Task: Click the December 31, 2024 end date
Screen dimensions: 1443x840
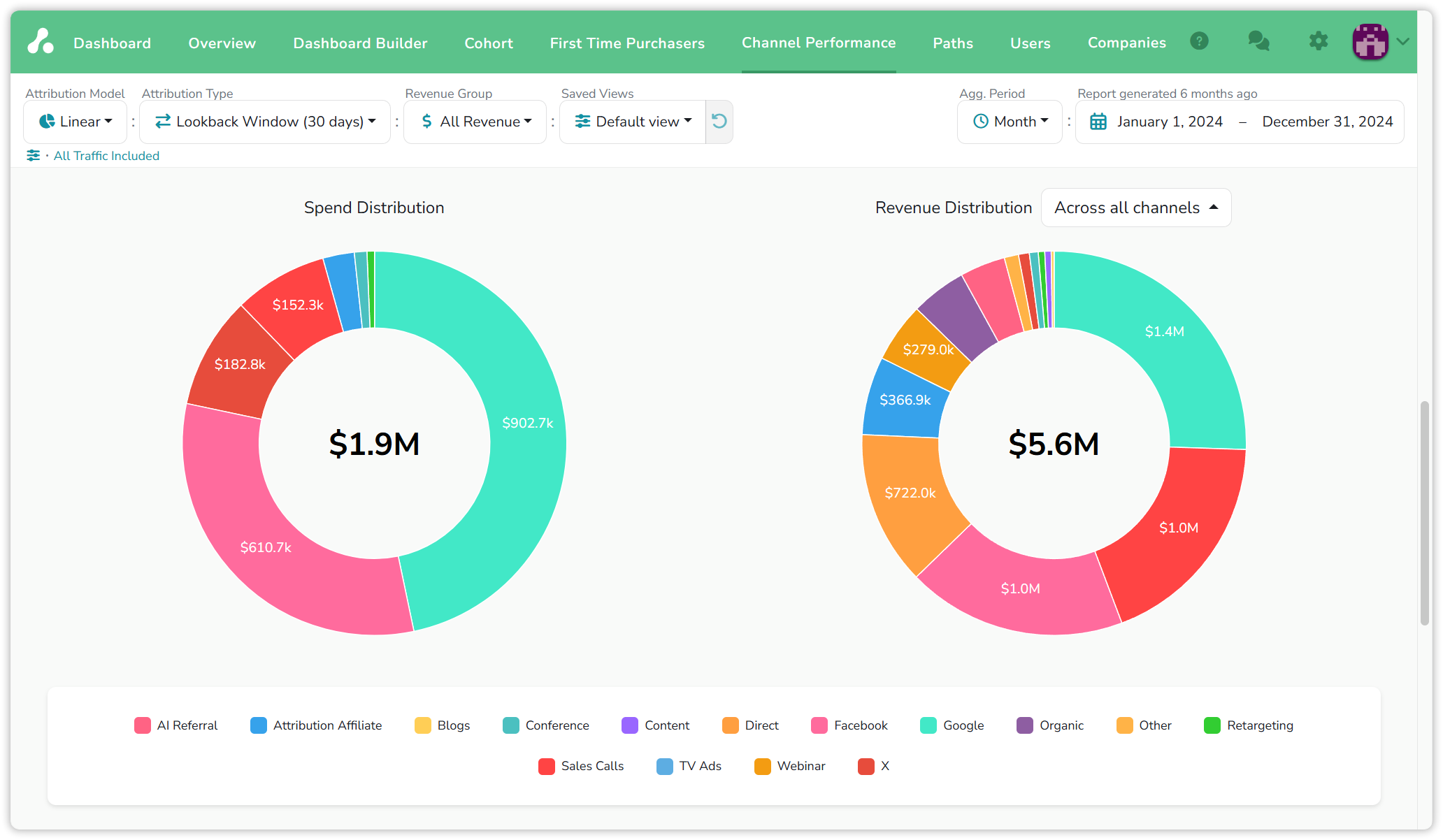Action: 1328,122
